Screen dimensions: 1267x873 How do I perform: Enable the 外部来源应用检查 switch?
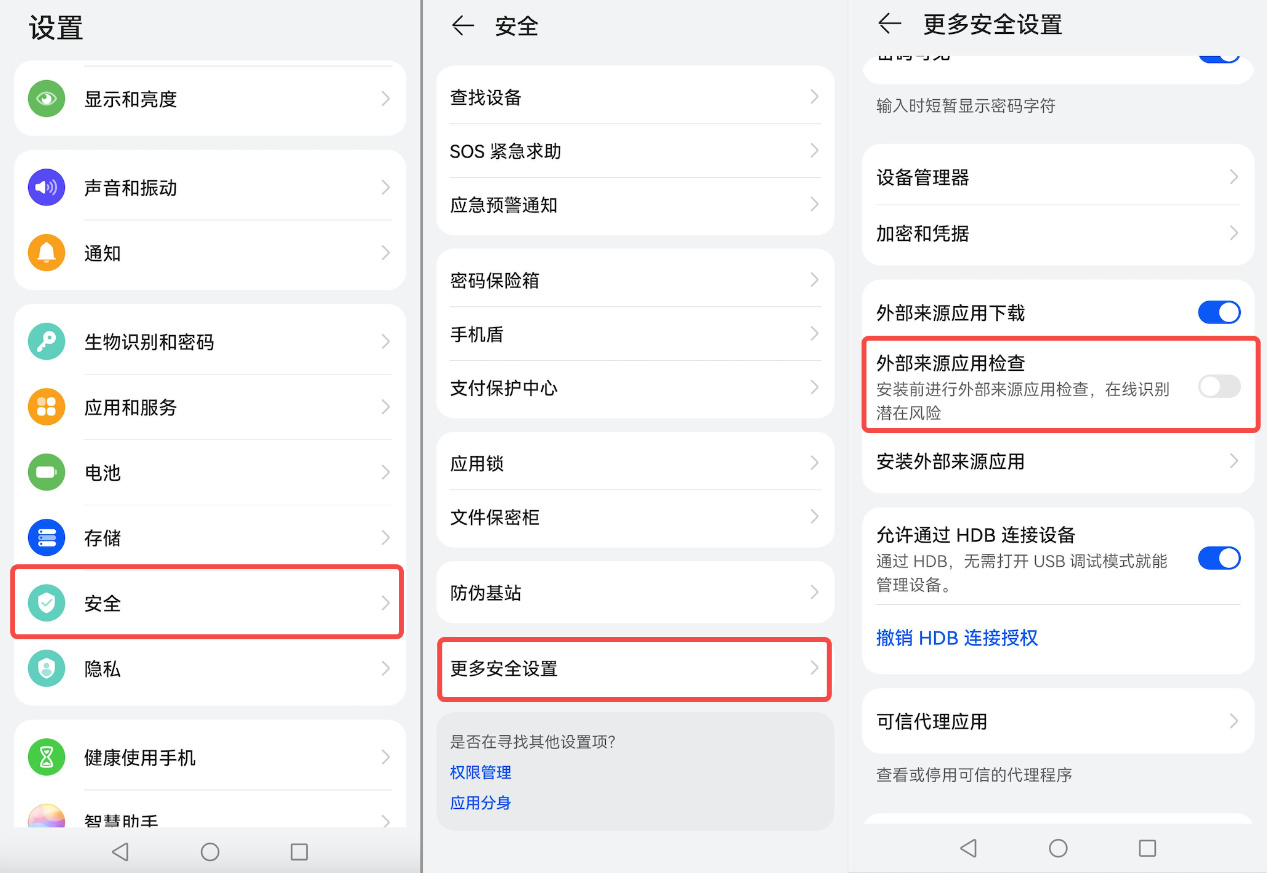[1218, 387]
